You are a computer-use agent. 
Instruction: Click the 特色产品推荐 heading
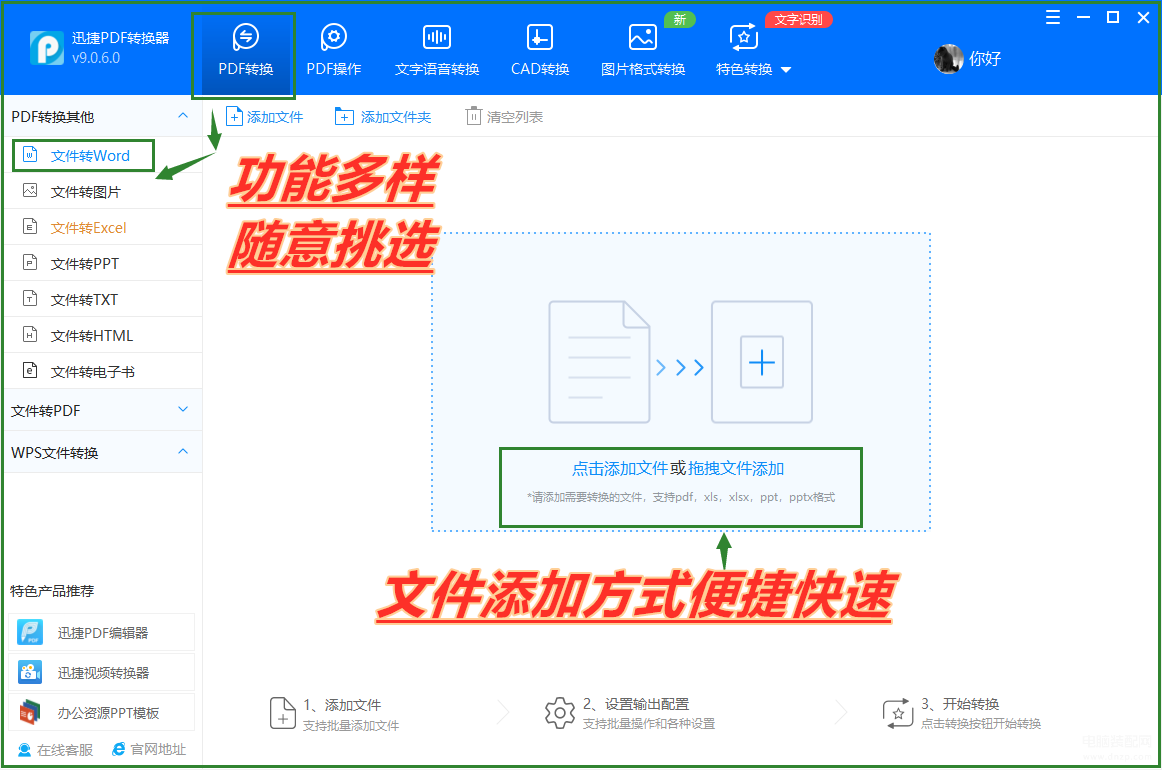click(52, 591)
